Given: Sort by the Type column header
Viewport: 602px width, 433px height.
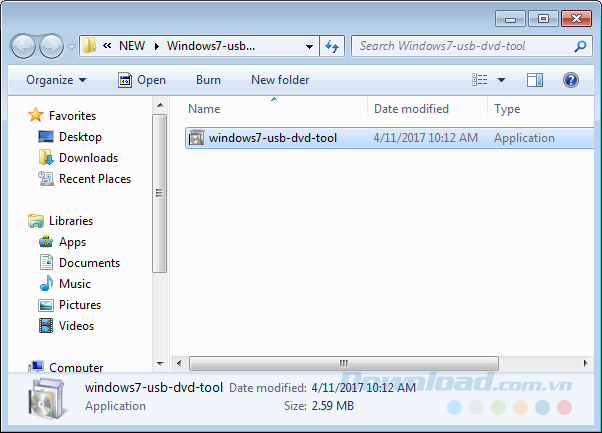Looking at the screenshot, I should pyautogui.click(x=507, y=109).
